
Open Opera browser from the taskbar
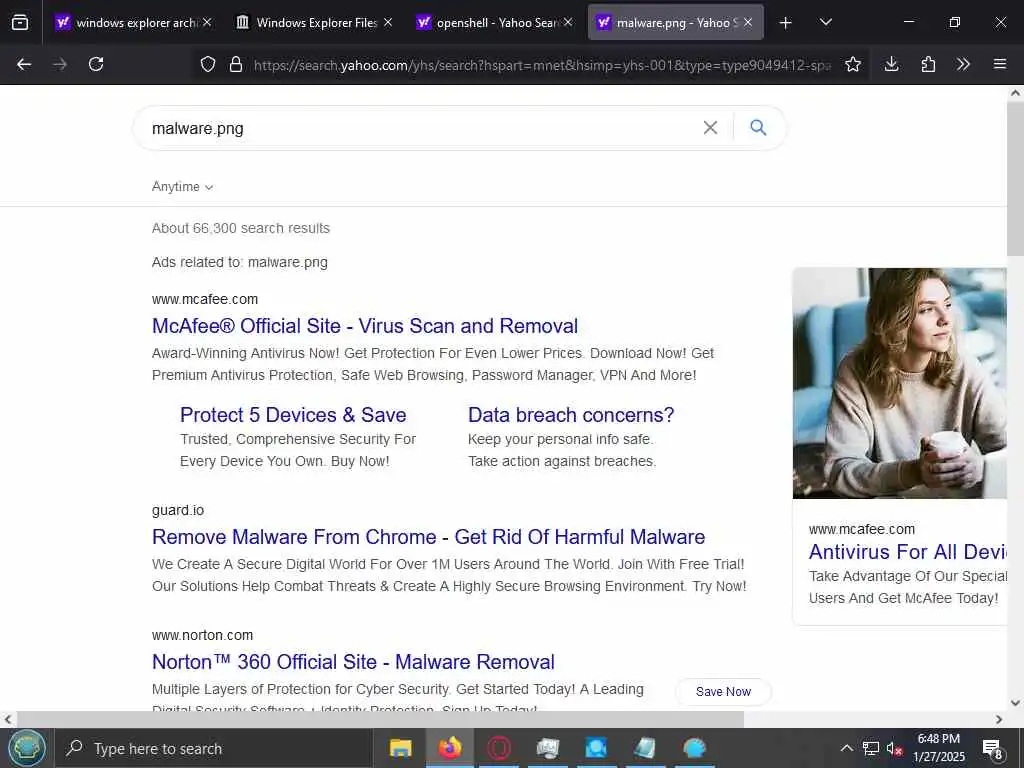499,748
